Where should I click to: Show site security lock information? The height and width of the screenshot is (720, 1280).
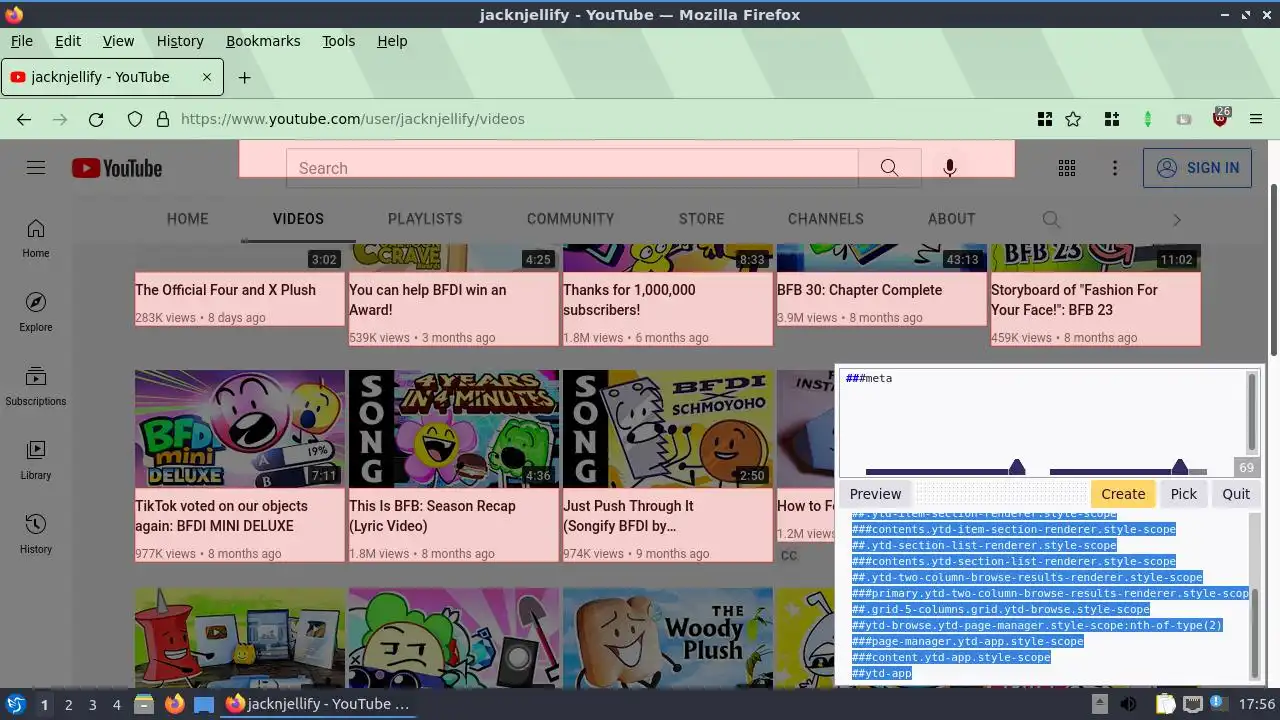163,119
